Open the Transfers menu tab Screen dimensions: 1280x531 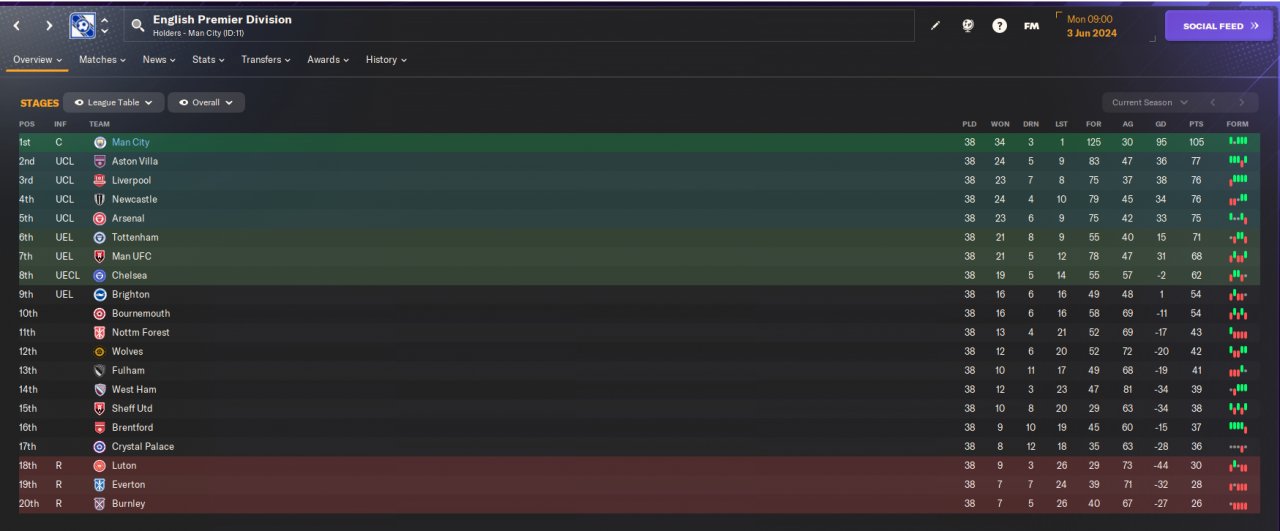click(x=266, y=60)
